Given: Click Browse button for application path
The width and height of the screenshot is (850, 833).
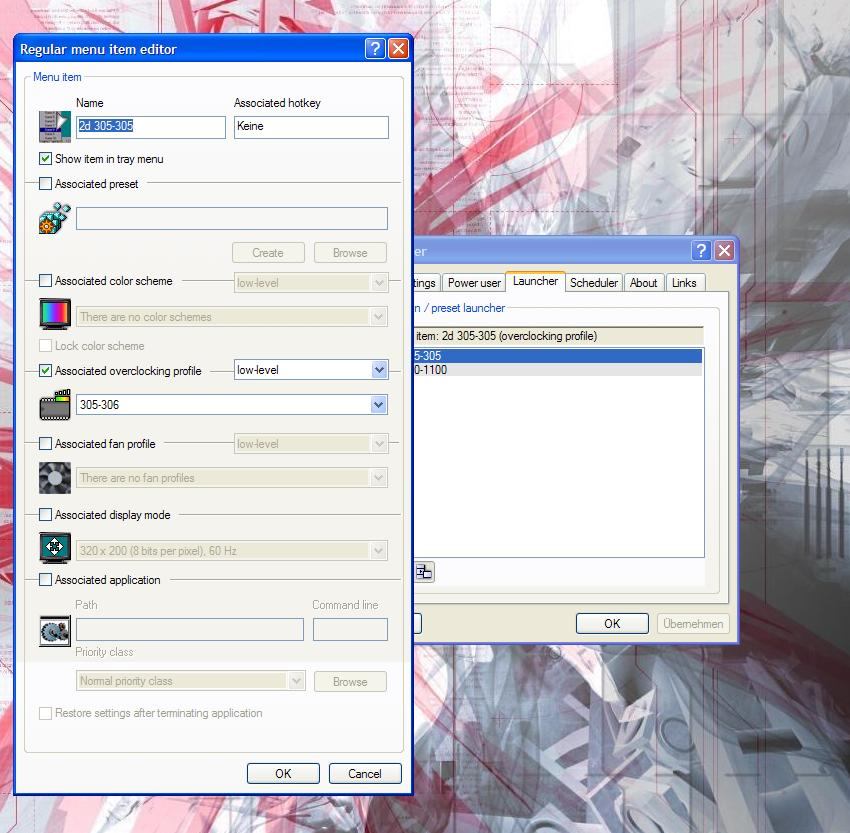Looking at the screenshot, I should click(350, 681).
